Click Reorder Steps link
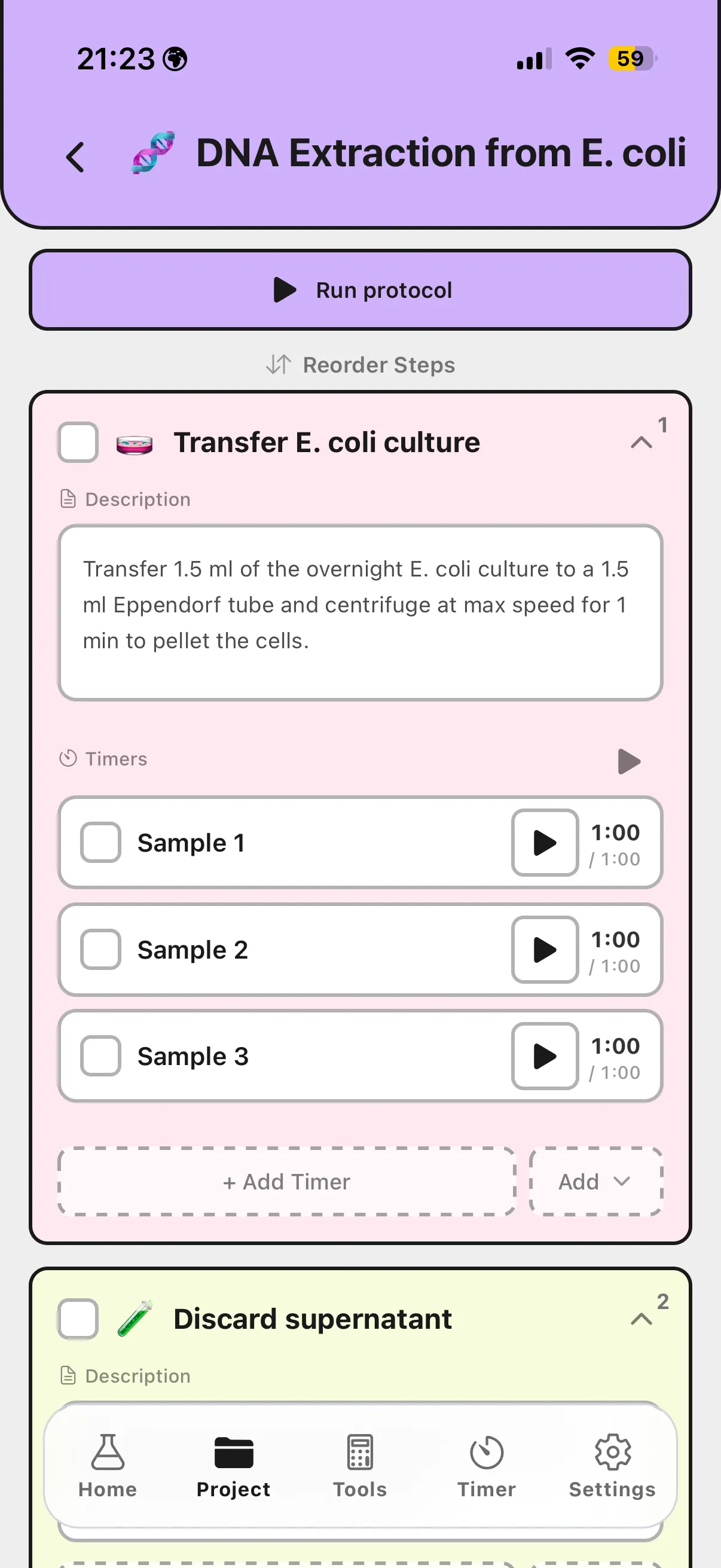Viewport: 721px width, 1568px height. coord(360,365)
